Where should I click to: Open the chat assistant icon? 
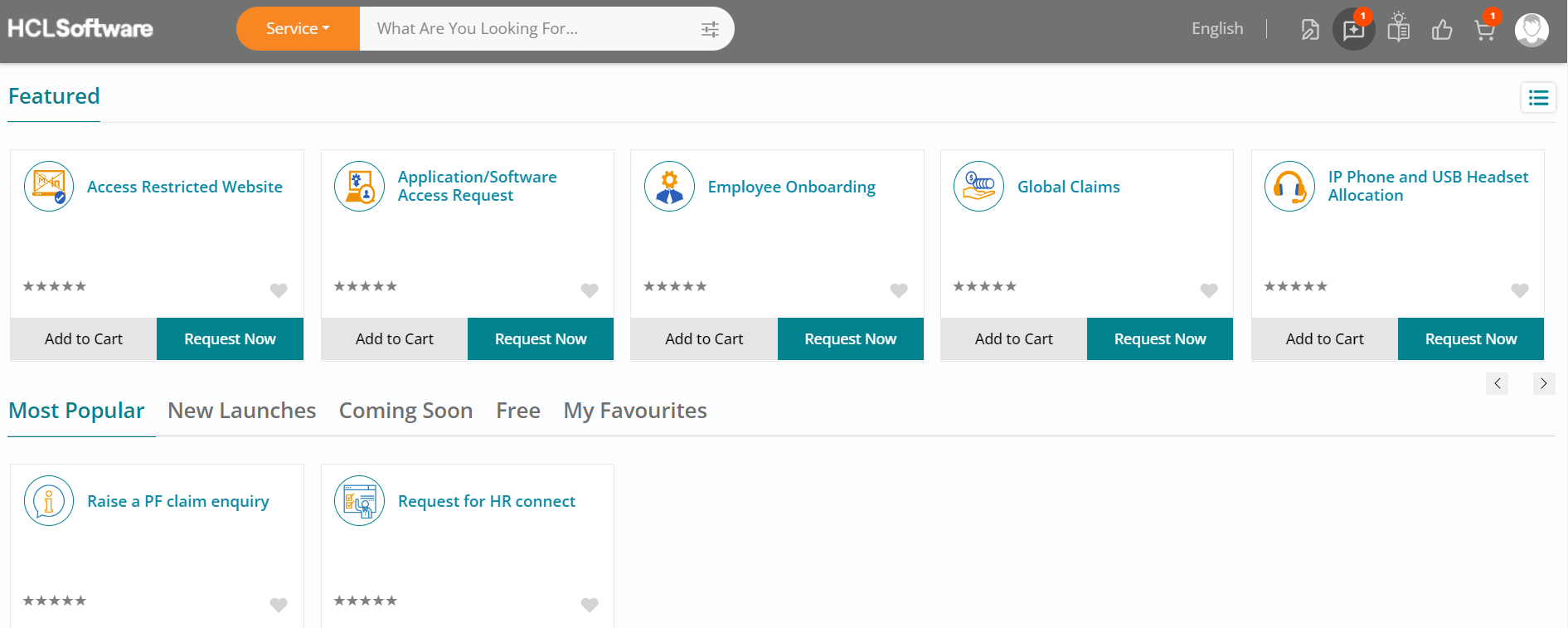tap(1353, 30)
